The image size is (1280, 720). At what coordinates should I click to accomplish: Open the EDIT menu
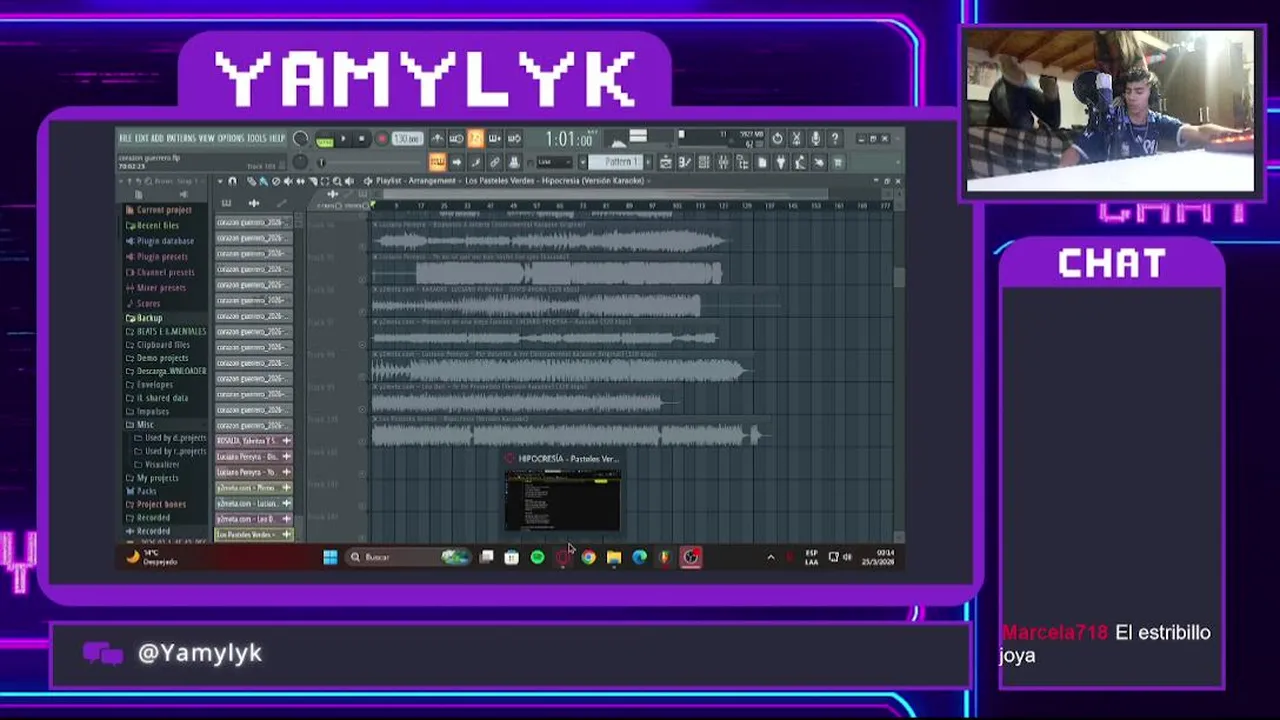click(x=142, y=138)
